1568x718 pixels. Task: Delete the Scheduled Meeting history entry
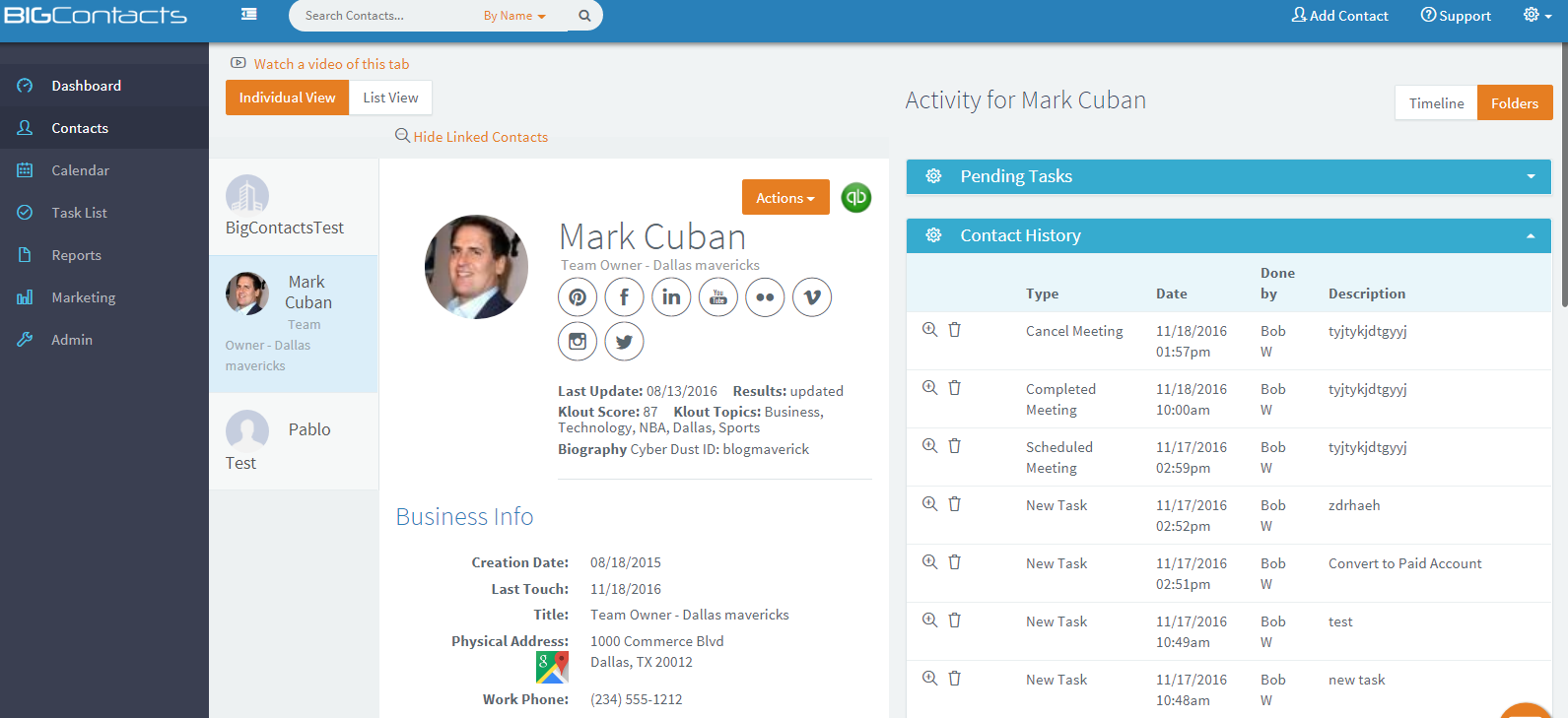(x=954, y=446)
